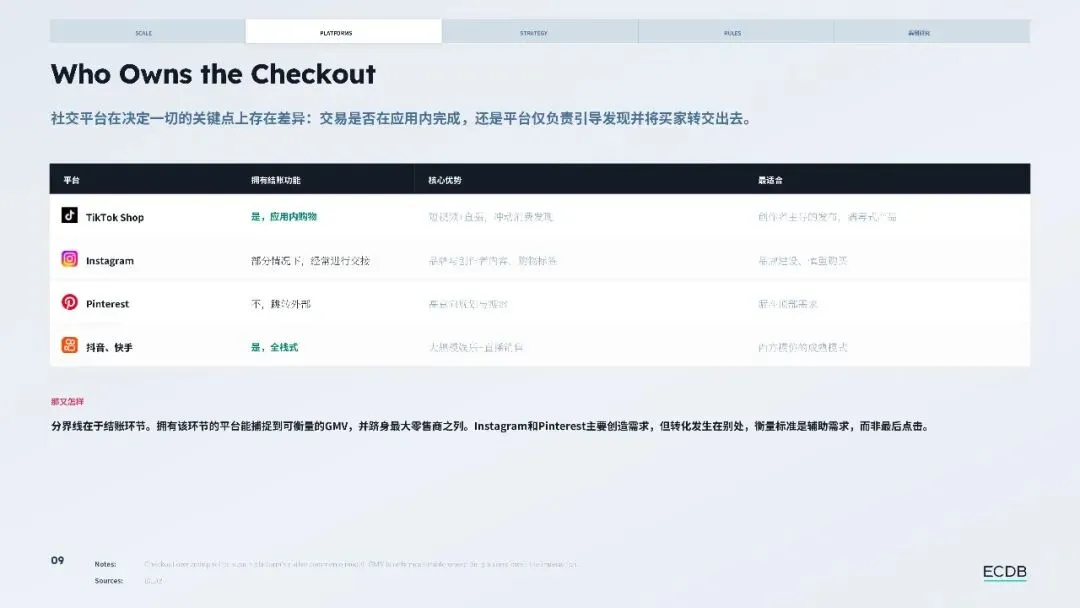This screenshot has width=1080, height=608.
Task: Select the 'Instagram' platform name
Action: [x=110, y=261]
